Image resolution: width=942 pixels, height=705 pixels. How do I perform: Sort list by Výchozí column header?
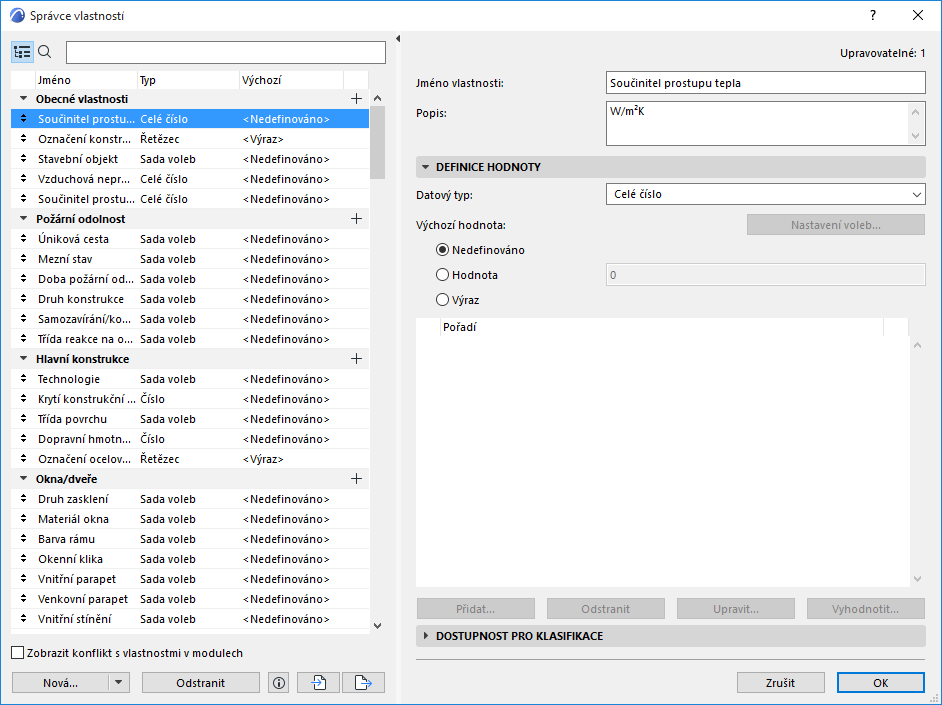[x=291, y=80]
